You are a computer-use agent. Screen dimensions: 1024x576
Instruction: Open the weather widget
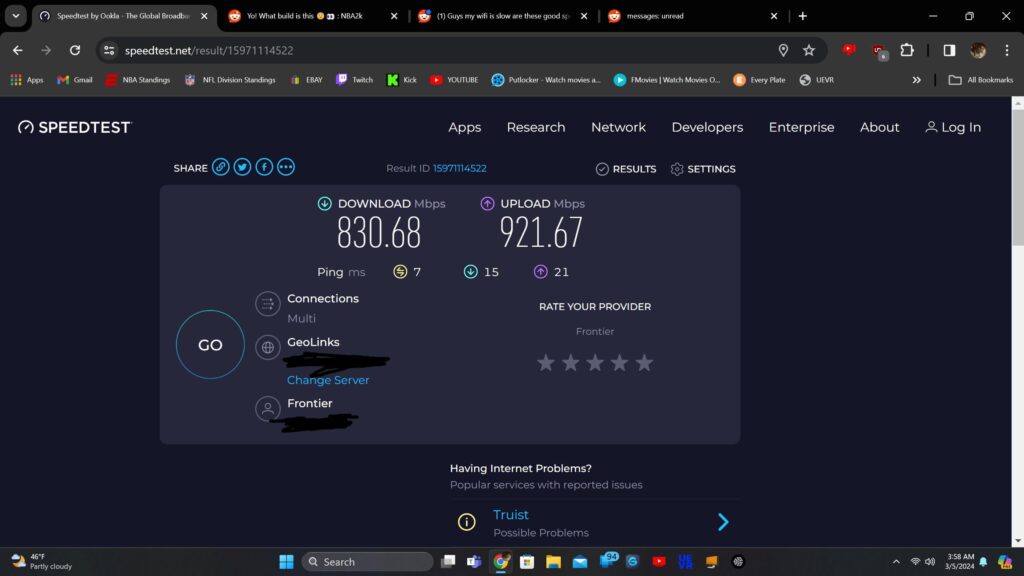42,562
